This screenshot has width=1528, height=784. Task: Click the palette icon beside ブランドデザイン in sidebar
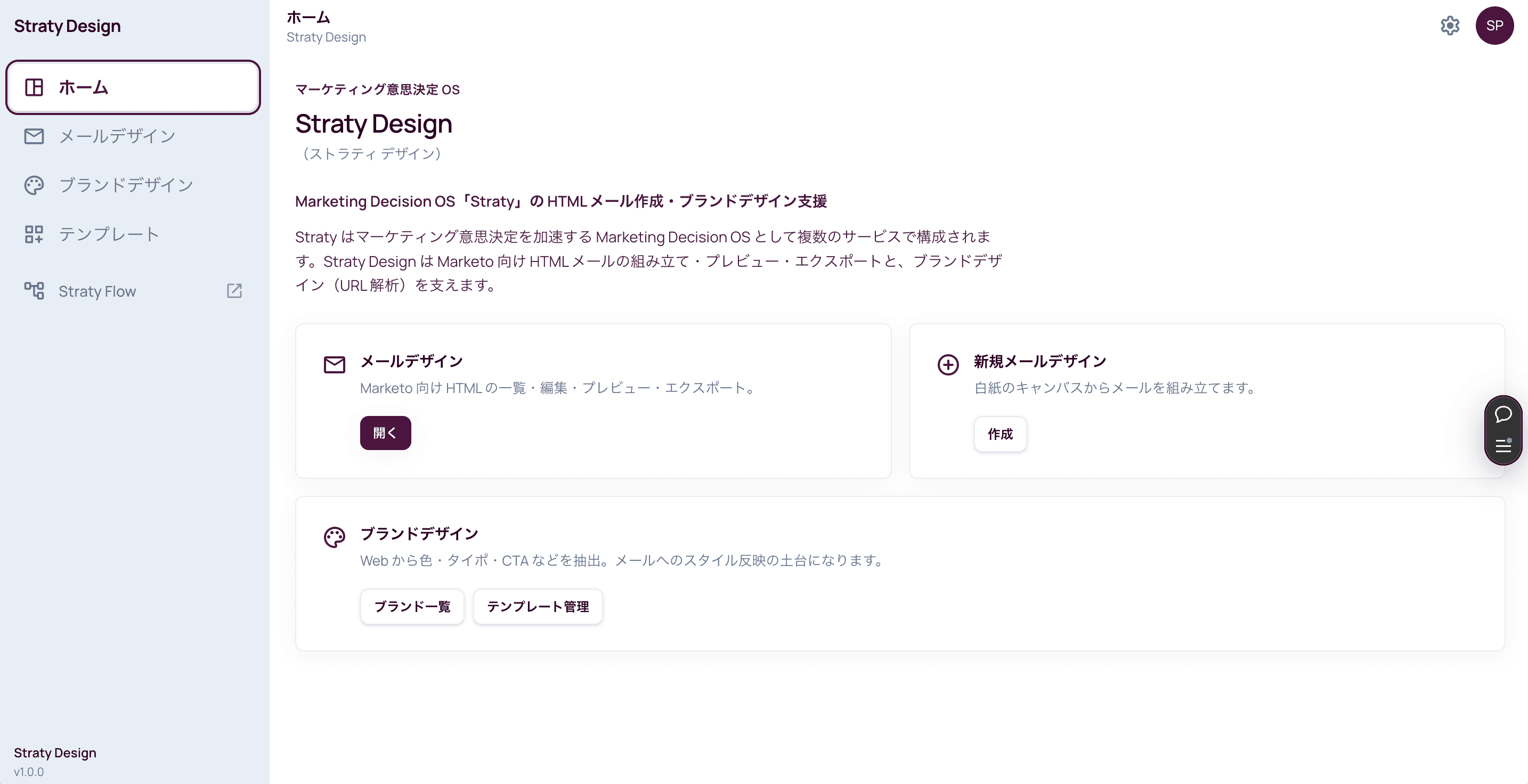[x=34, y=185]
